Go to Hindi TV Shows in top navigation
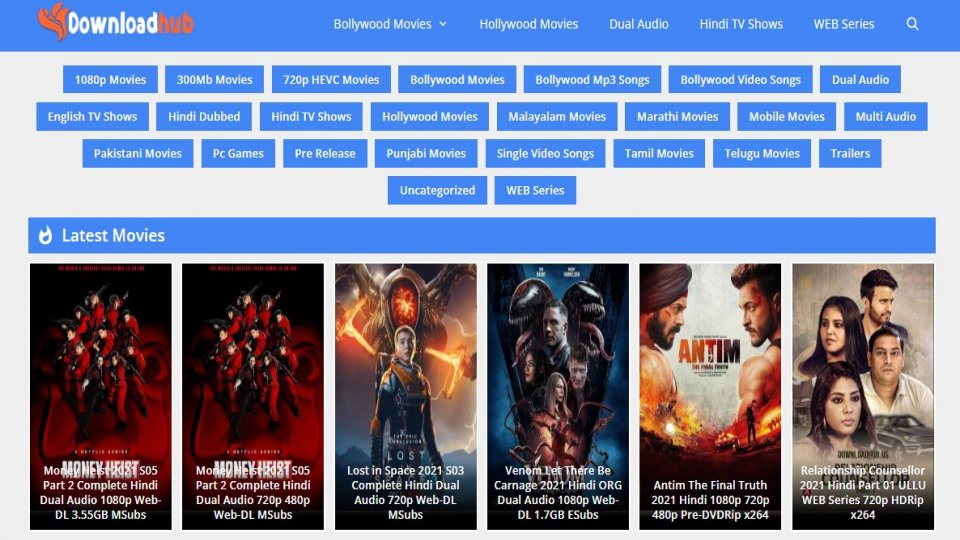Screen dimensions: 960x540 coord(741,24)
